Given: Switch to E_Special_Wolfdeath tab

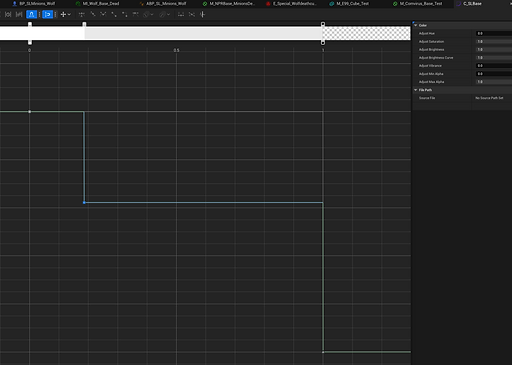Looking at the screenshot, I should coord(292,3).
